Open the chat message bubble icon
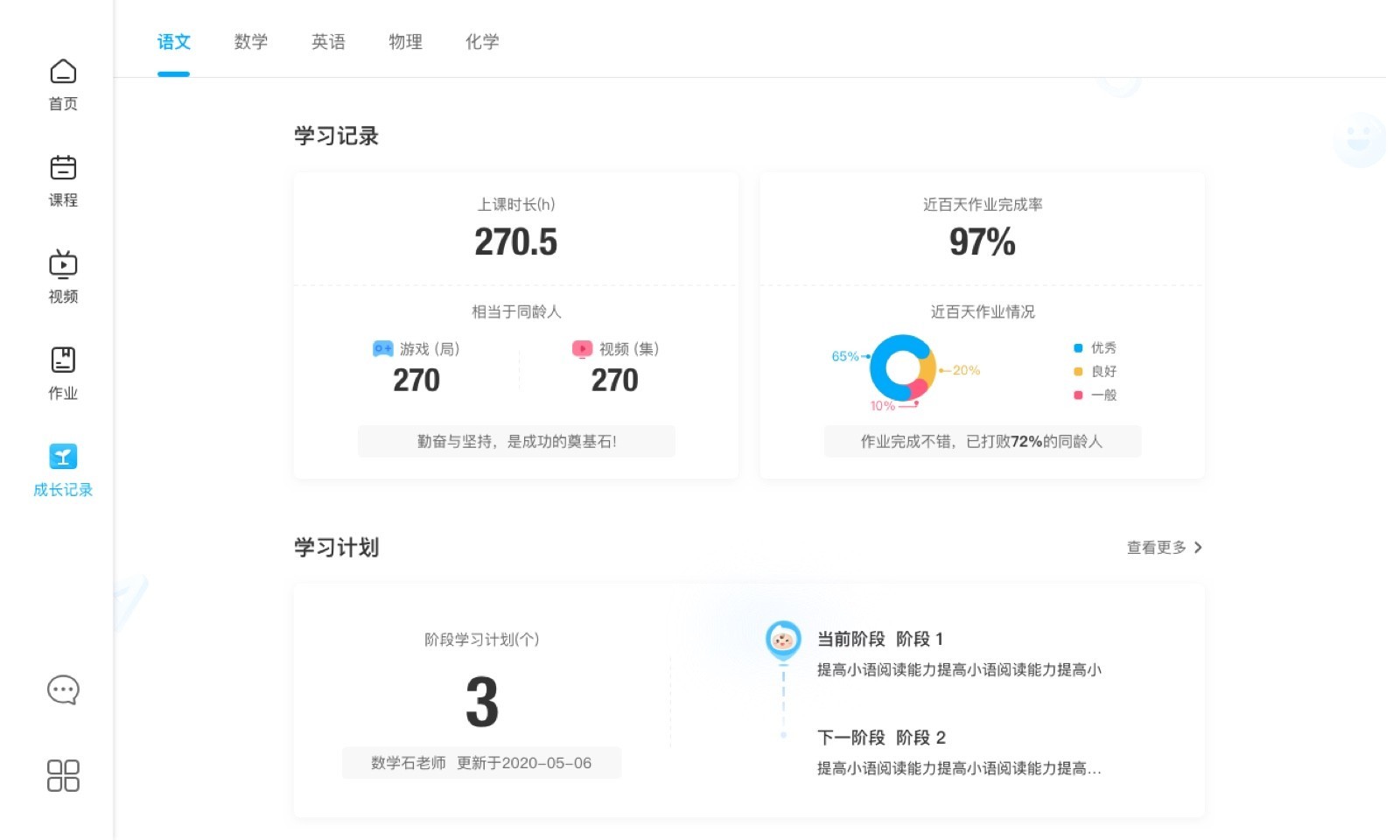 click(63, 689)
